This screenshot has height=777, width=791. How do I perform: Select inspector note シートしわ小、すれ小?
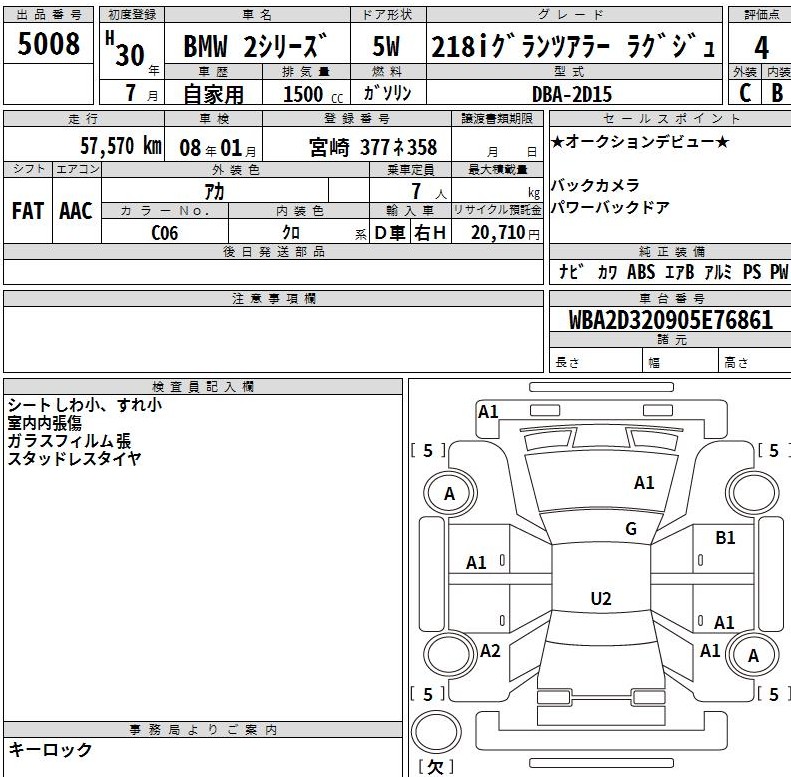coord(84,405)
